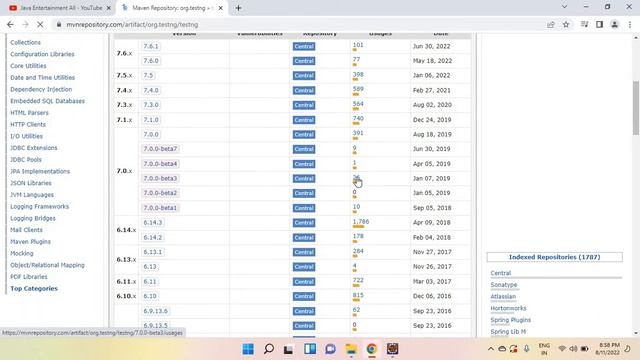
Task: Switch to Java Entertainment YouTube tab
Action: click(x=60, y=8)
